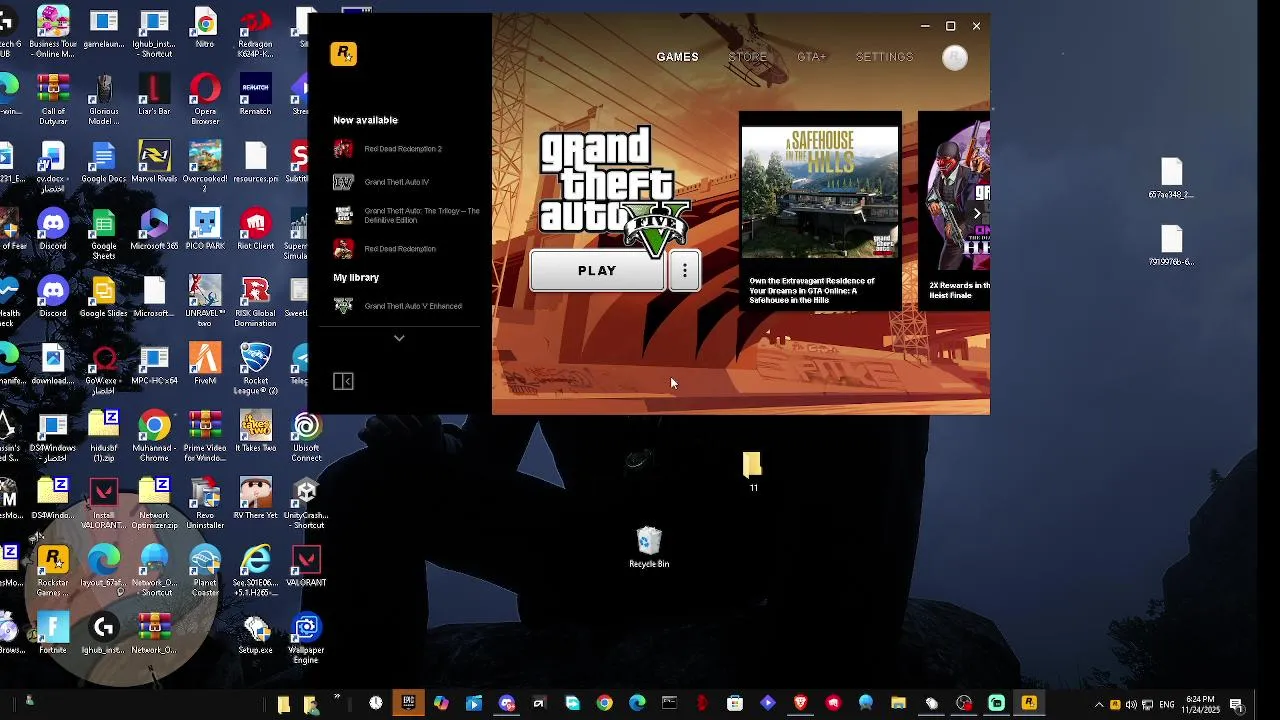Expand library list with the down chevron
Screen dimensions: 1280x720
[399, 338]
